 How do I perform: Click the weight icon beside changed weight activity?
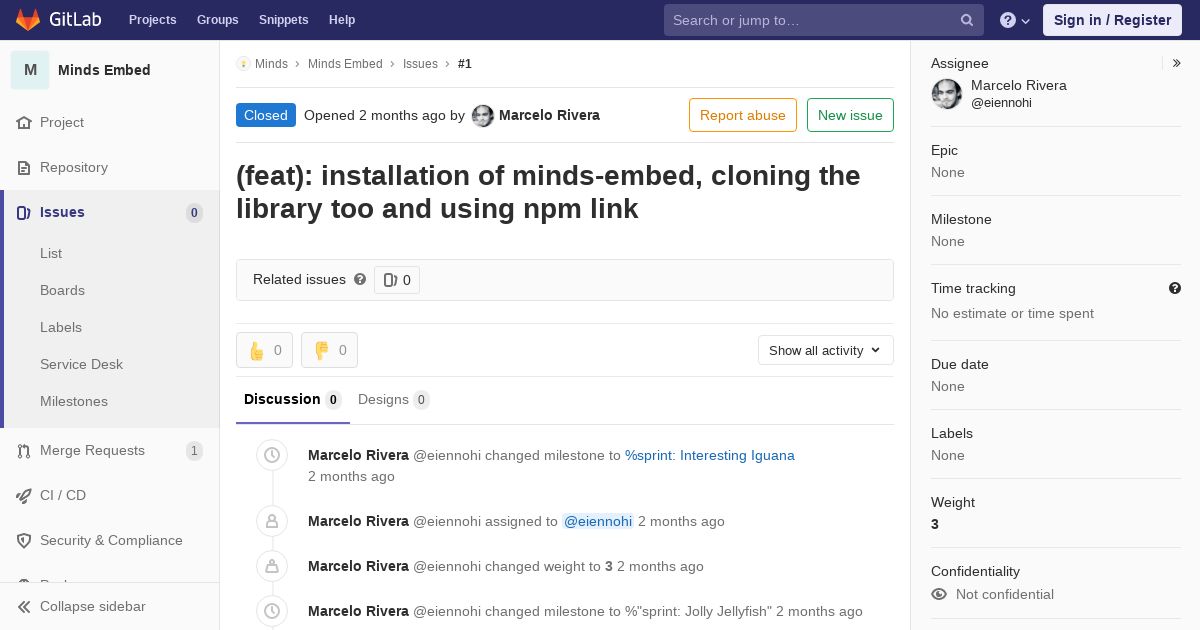point(272,566)
